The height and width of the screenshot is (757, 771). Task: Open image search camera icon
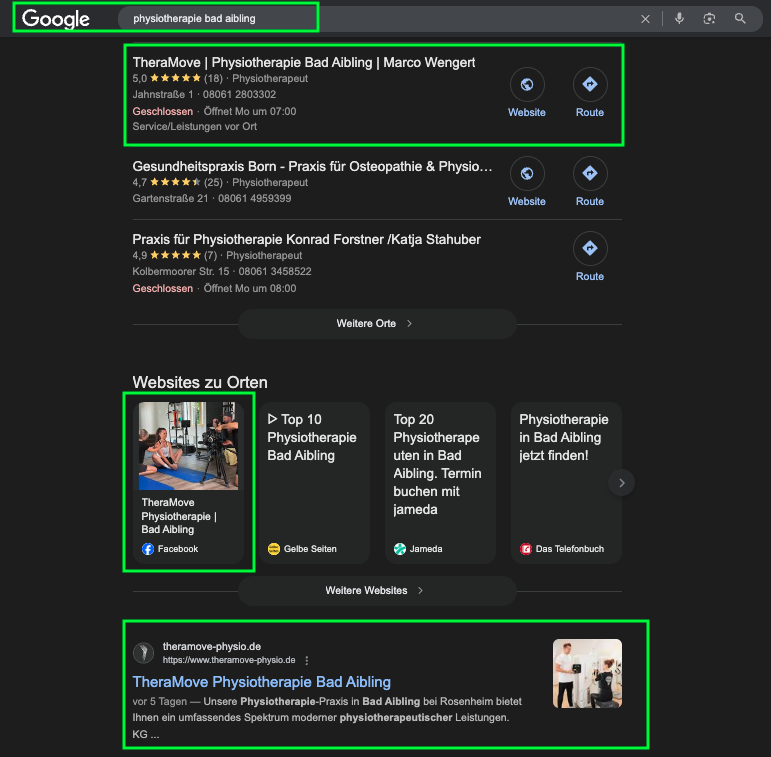709,19
